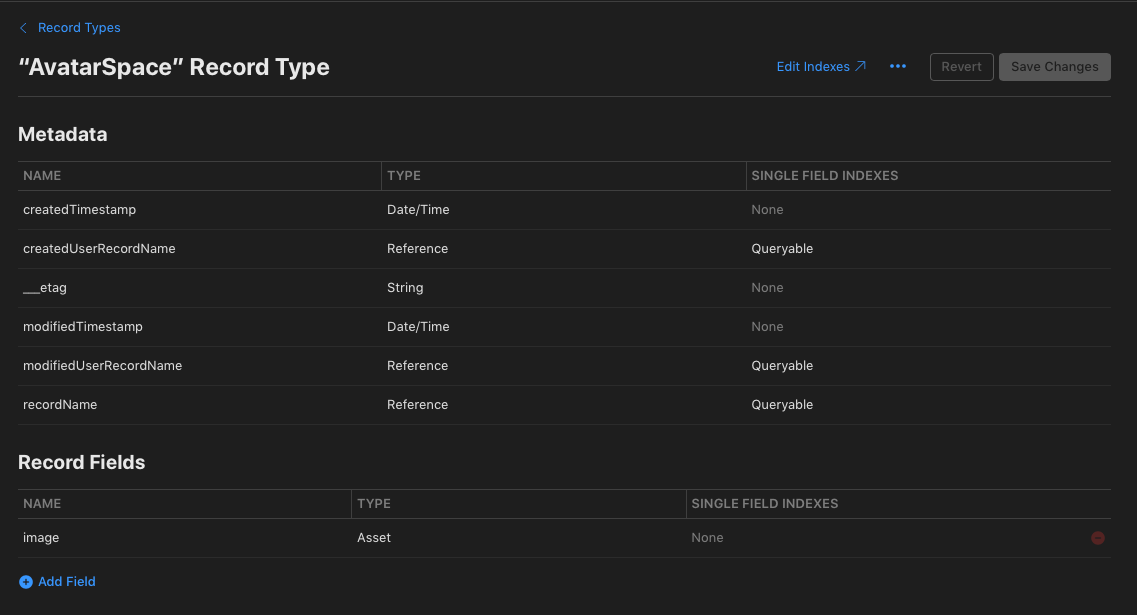This screenshot has height=615, width=1137.
Task: Click the blue plus icon for Add Field
Action: [25, 582]
